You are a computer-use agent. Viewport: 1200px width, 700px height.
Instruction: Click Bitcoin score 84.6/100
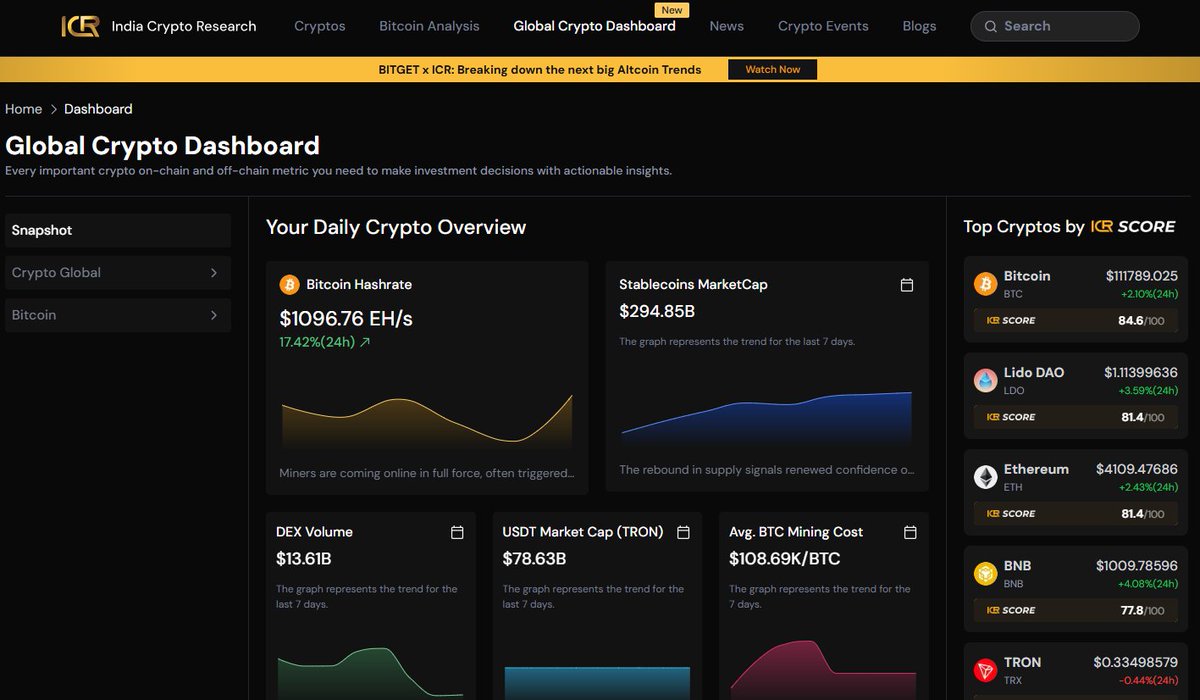(x=1141, y=321)
